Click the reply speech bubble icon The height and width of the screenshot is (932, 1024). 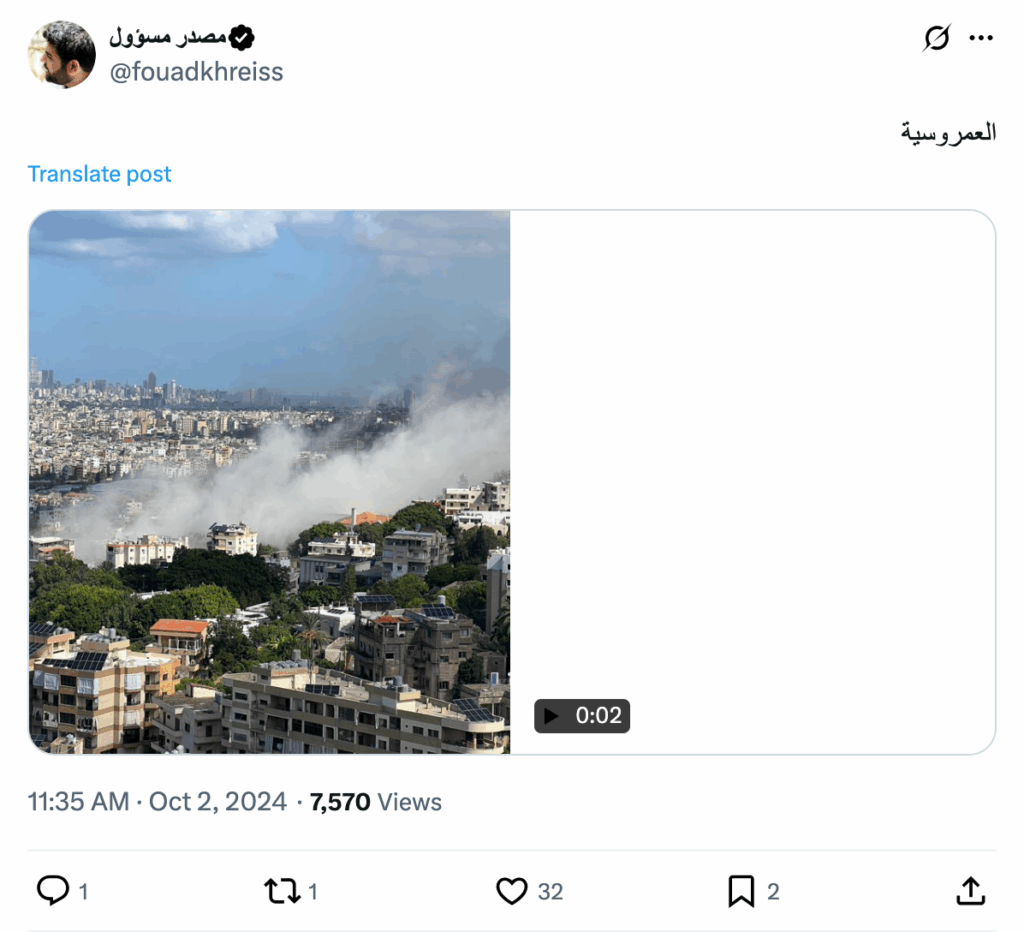[53, 890]
